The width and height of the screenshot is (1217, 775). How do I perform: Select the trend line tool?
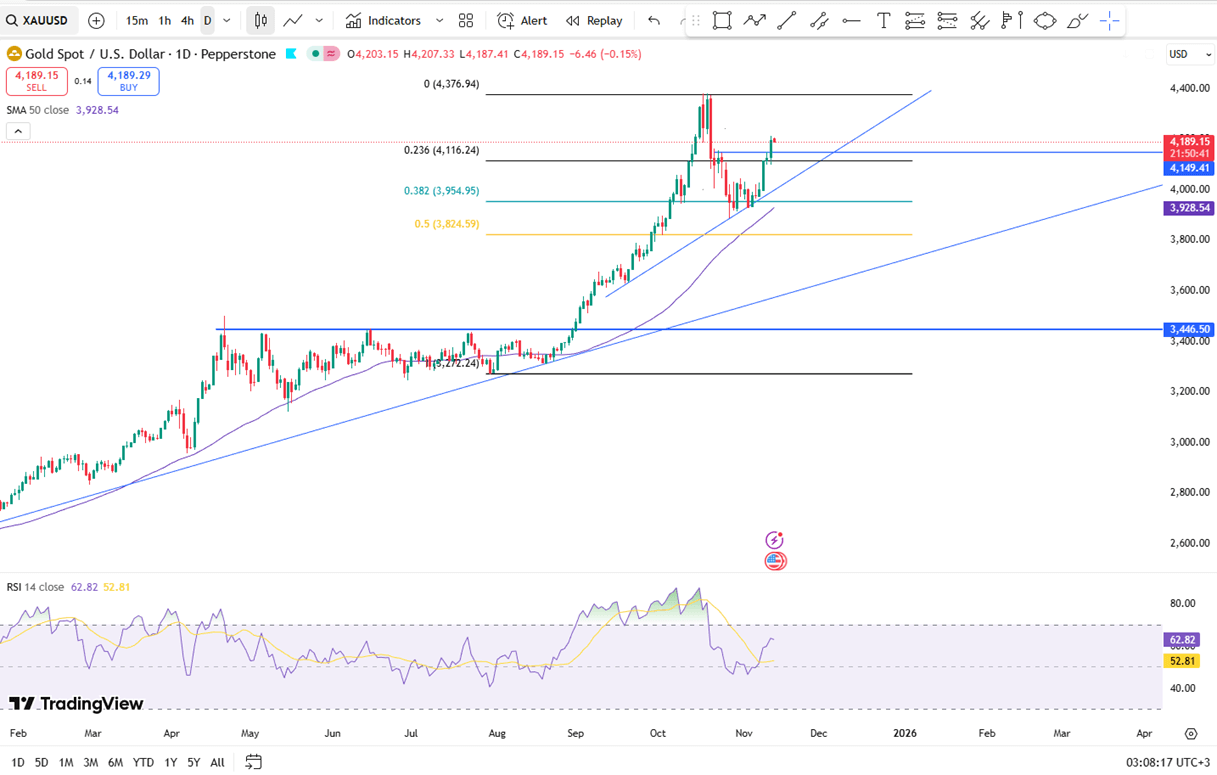pyautogui.click(x=787, y=20)
